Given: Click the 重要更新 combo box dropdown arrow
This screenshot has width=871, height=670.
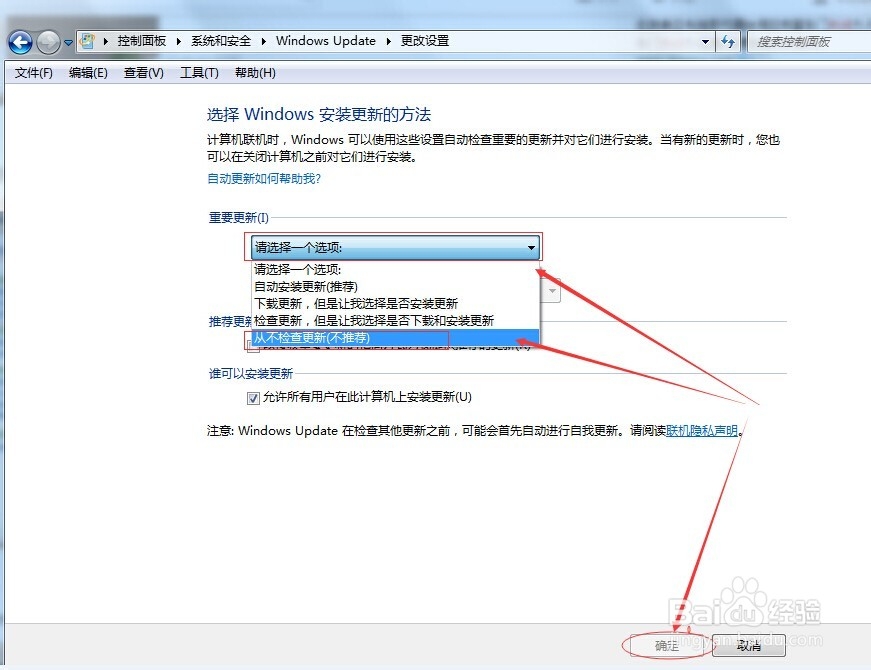Looking at the screenshot, I should click(531, 247).
